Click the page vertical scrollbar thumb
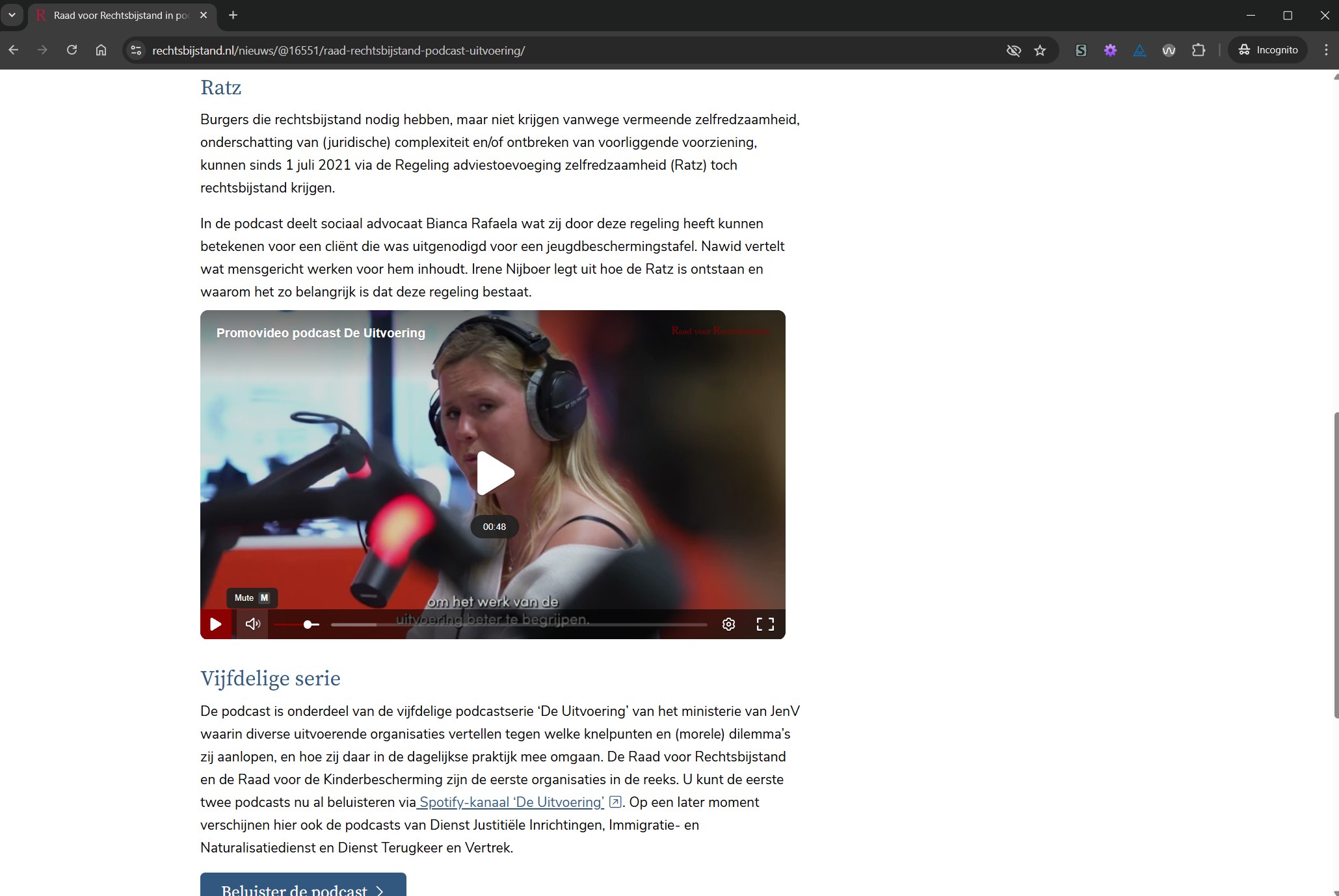This screenshot has width=1339, height=896. (x=1336, y=566)
